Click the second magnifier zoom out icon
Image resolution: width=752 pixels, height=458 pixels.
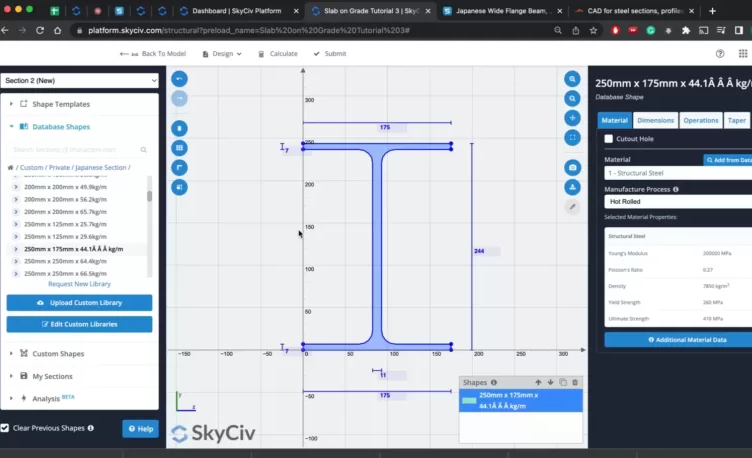(x=572, y=98)
